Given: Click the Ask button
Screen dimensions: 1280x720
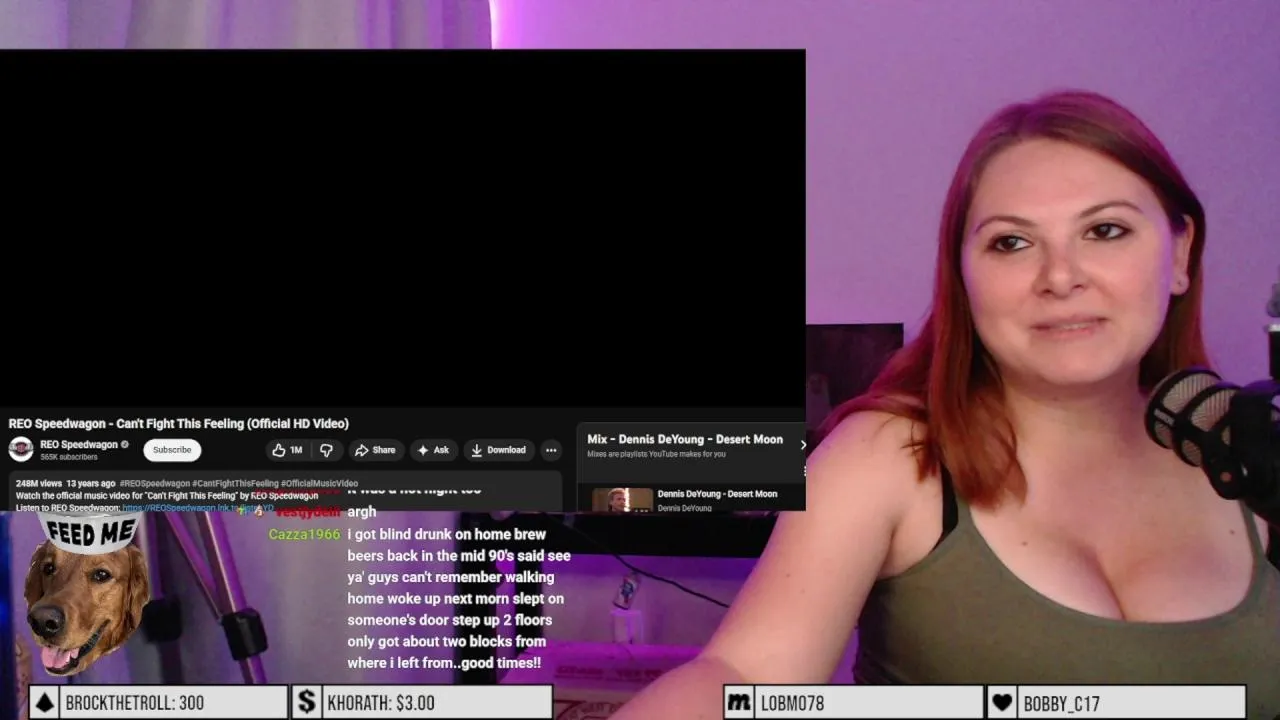Looking at the screenshot, I should point(433,450).
